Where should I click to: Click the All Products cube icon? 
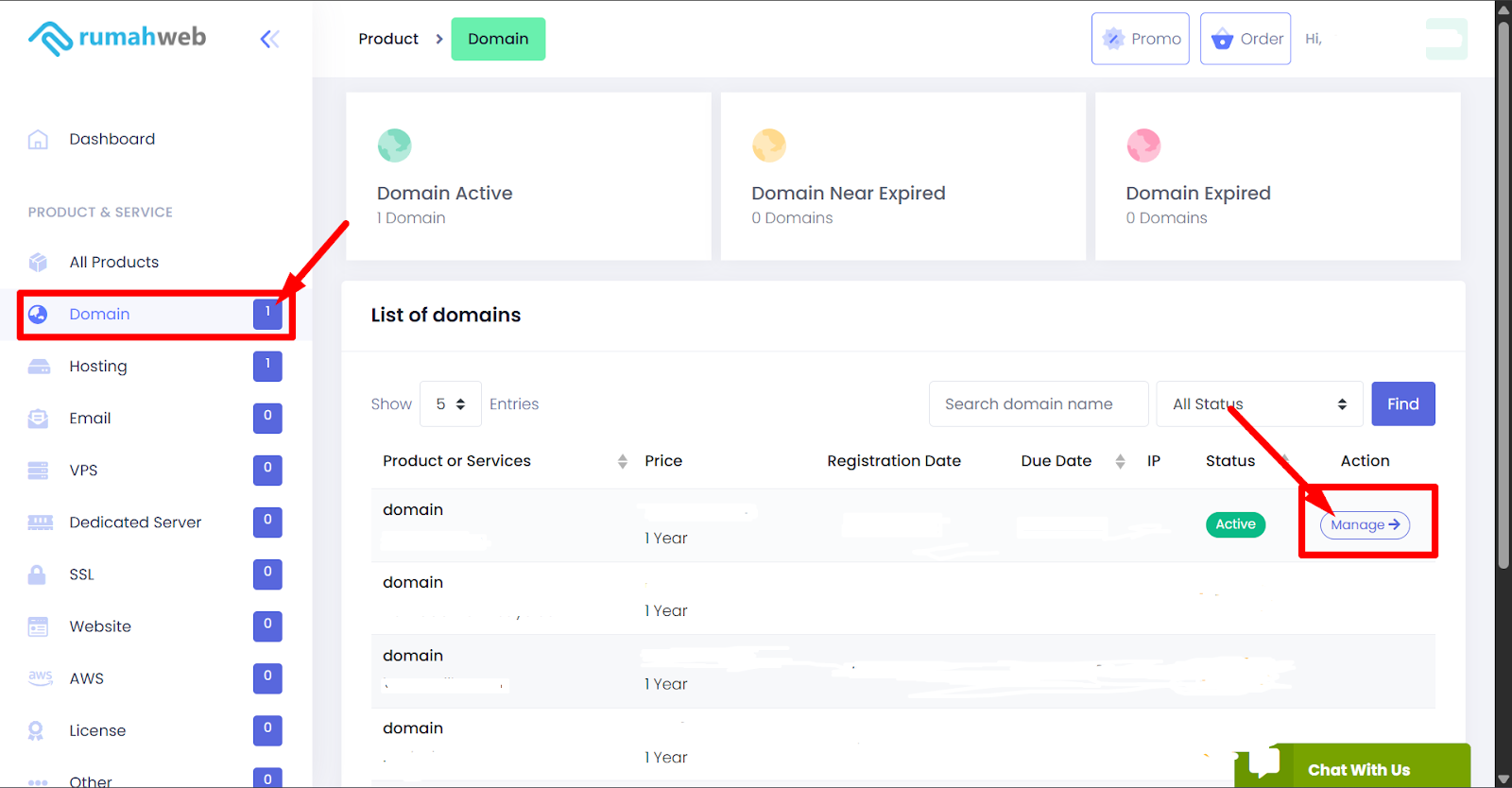38,262
